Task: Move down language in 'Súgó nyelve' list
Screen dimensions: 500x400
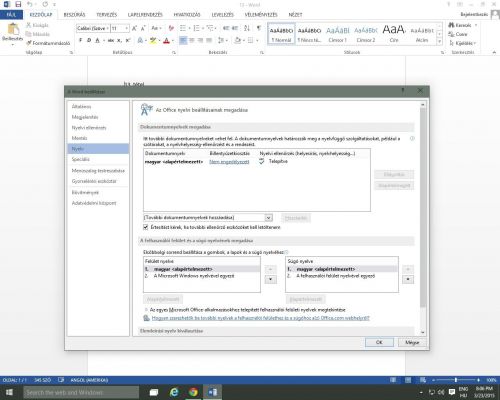Action: (x=408, y=279)
